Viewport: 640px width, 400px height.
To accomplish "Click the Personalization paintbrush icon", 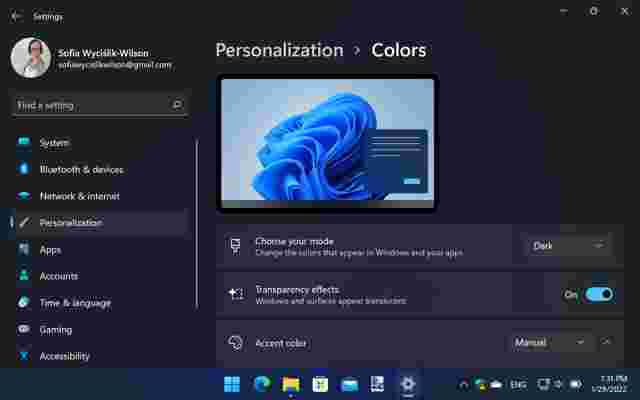I will 24,222.
